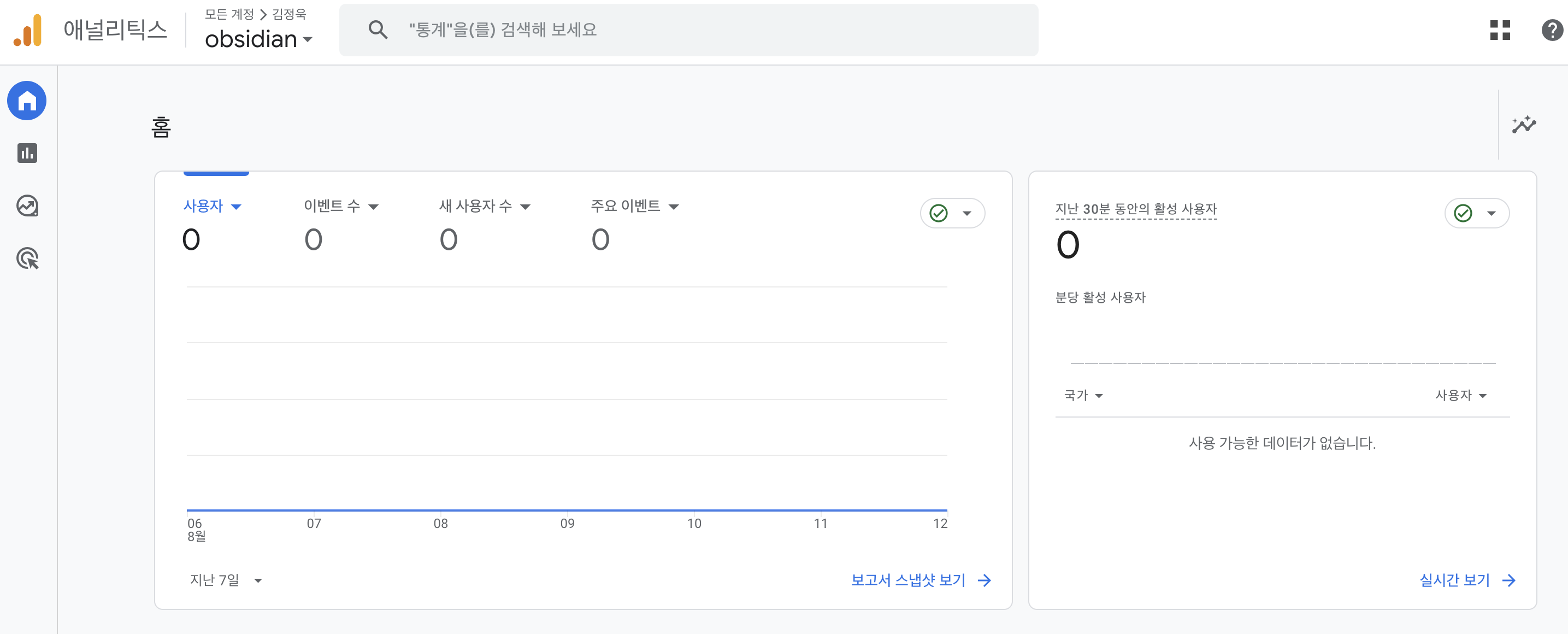Viewport: 1568px width, 634px height.
Task: Open the Google apps grid icon
Action: coord(1500,30)
